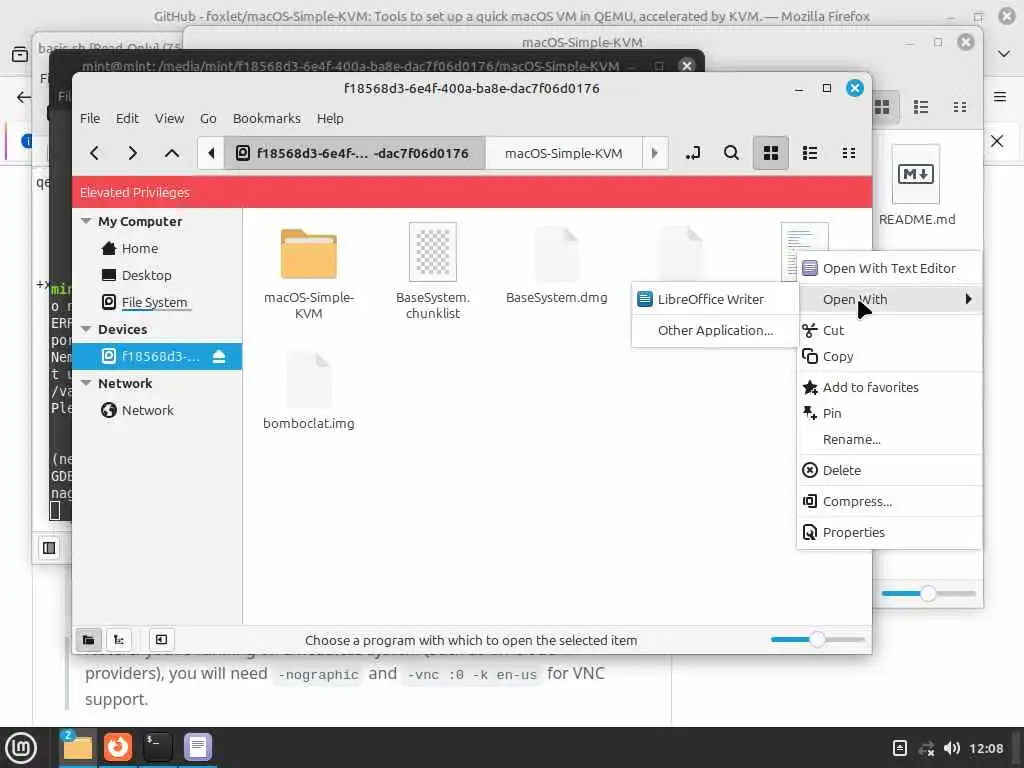Open the file manager taskbar icon
The image size is (1024, 768).
pyautogui.click(x=78, y=747)
